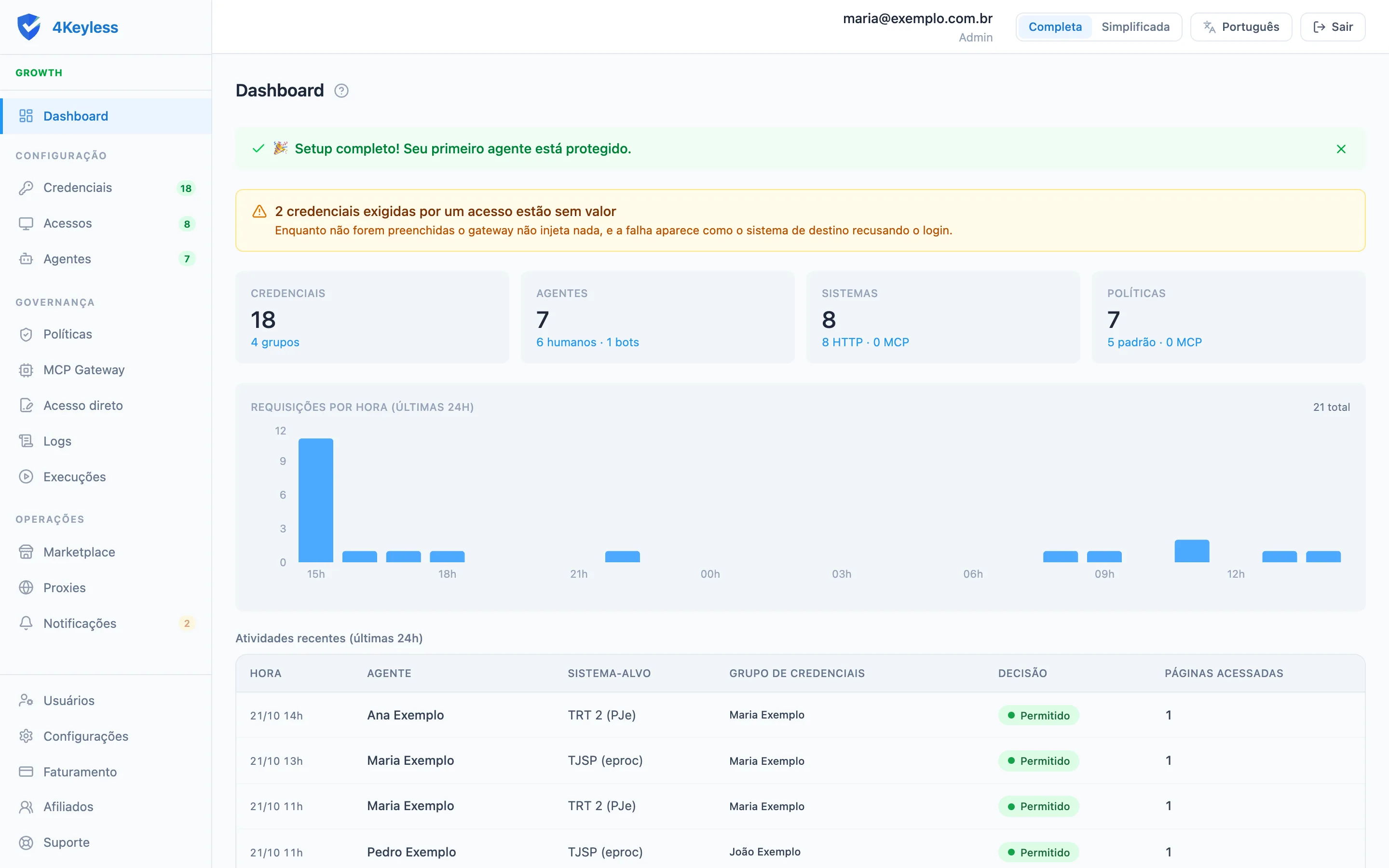Click TJSP (eproc) in 21/10 13h row
Viewport: 1389px width, 868px height.
tap(605, 760)
